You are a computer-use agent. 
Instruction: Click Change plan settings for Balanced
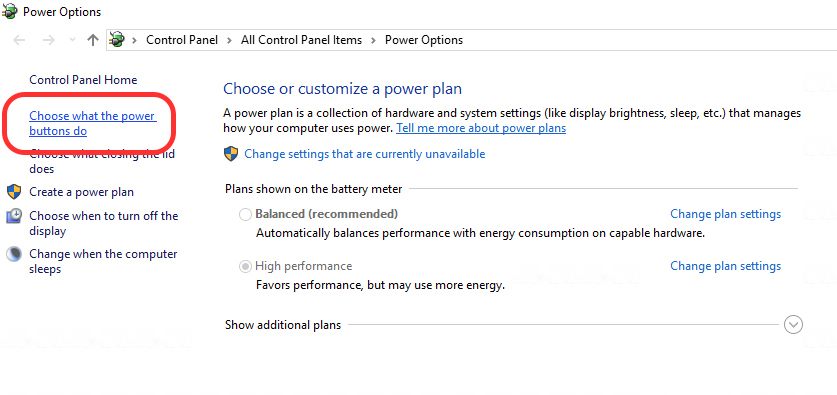click(x=725, y=214)
